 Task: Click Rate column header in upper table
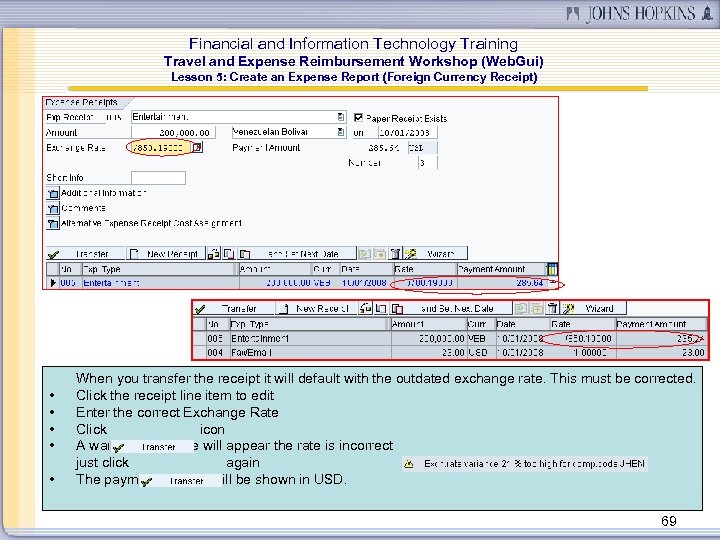[x=425, y=269]
